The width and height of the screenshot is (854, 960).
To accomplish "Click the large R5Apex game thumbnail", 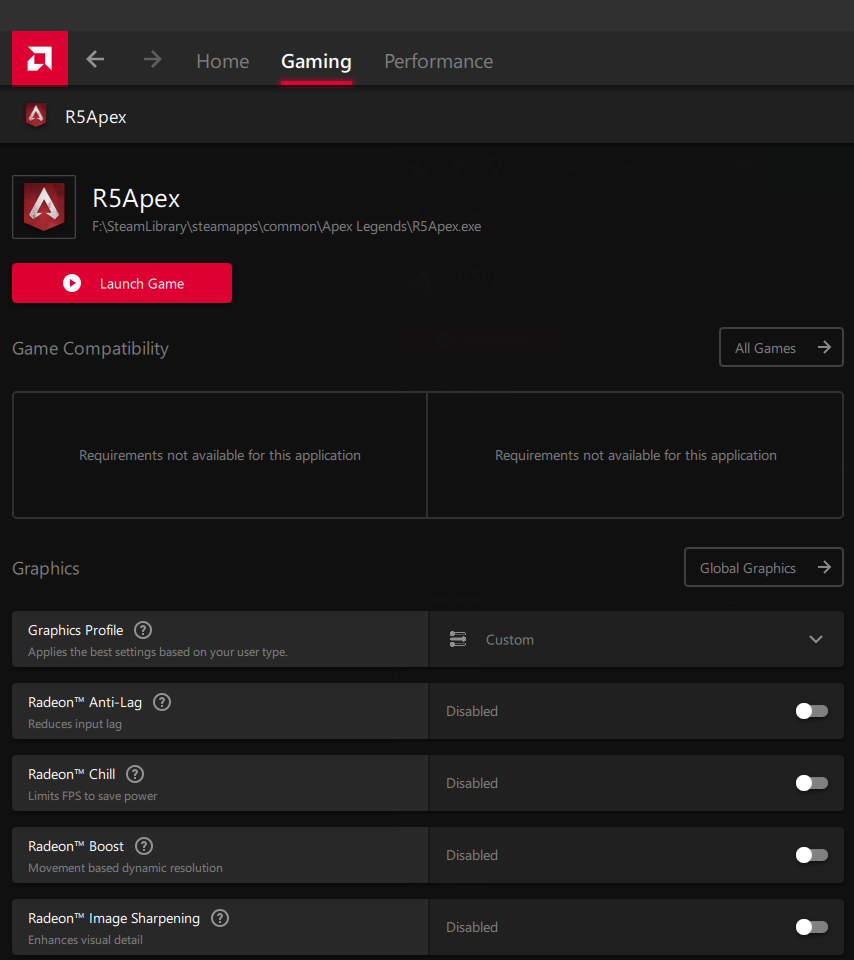I will pos(44,207).
